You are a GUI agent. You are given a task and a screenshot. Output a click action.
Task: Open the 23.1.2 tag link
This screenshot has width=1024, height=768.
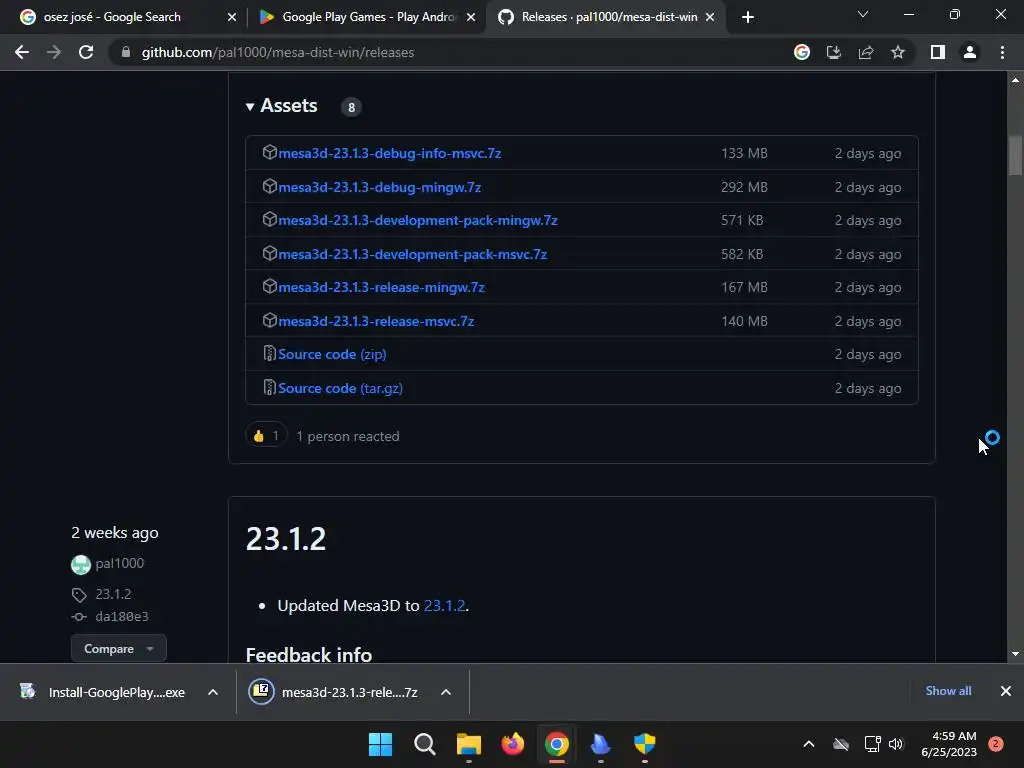[113, 594]
